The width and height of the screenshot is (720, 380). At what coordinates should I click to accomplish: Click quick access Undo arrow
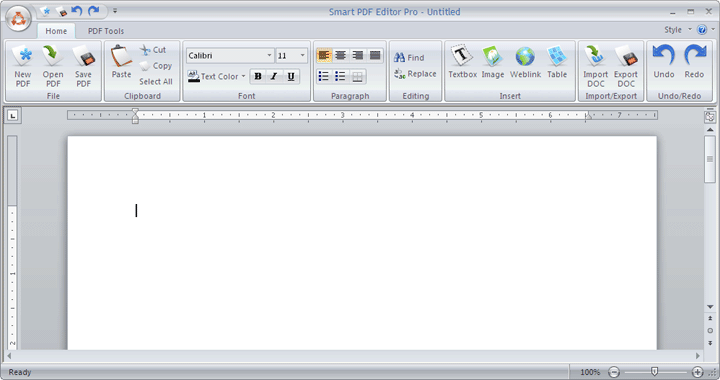click(x=77, y=11)
